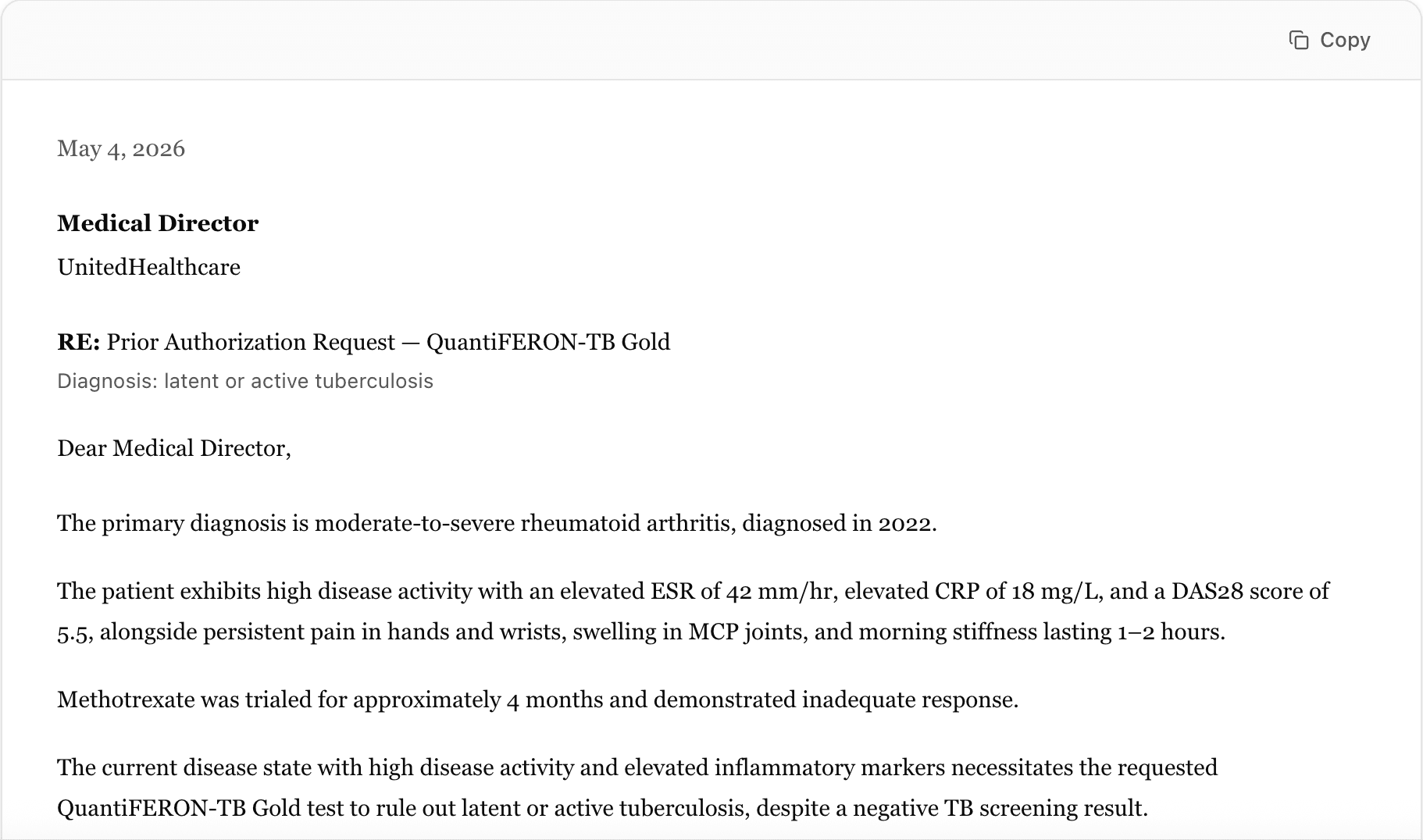The height and width of the screenshot is (840, 1423).
Task: Click the Prior Authorization Request subject text
Action: (251, 342)
